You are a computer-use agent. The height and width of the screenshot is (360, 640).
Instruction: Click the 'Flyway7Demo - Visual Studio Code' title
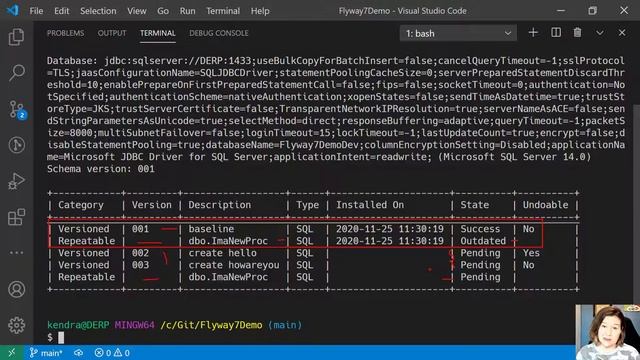402,11
